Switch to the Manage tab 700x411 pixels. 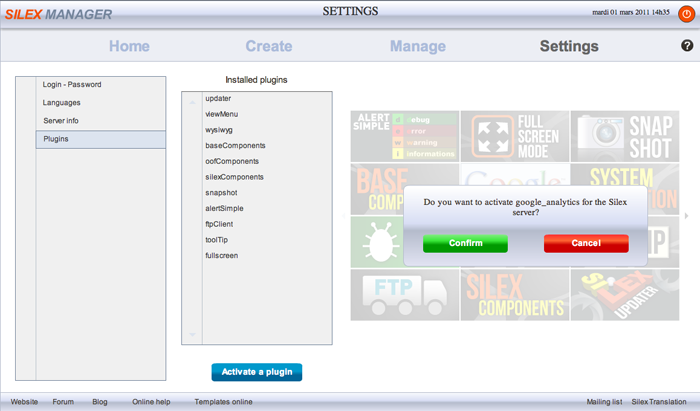click(x=418, y=46)
